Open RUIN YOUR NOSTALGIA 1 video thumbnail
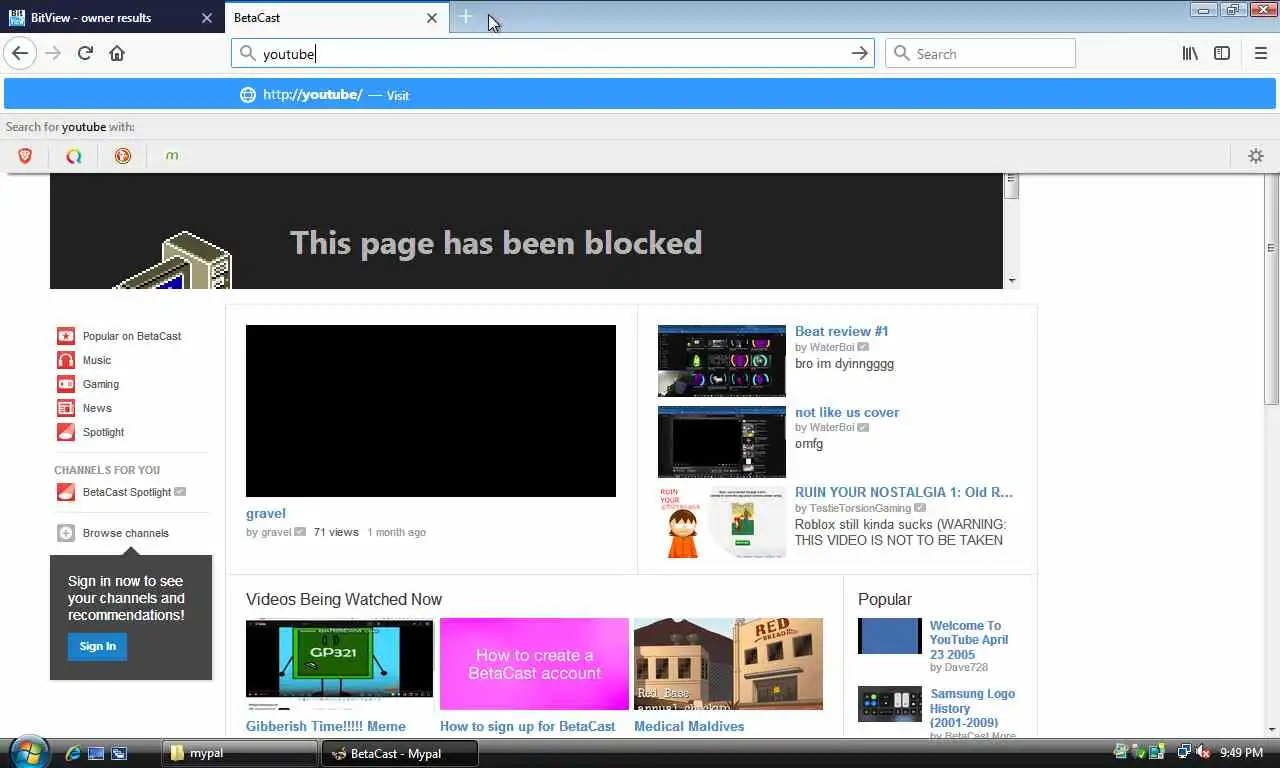 coord(722,522)
